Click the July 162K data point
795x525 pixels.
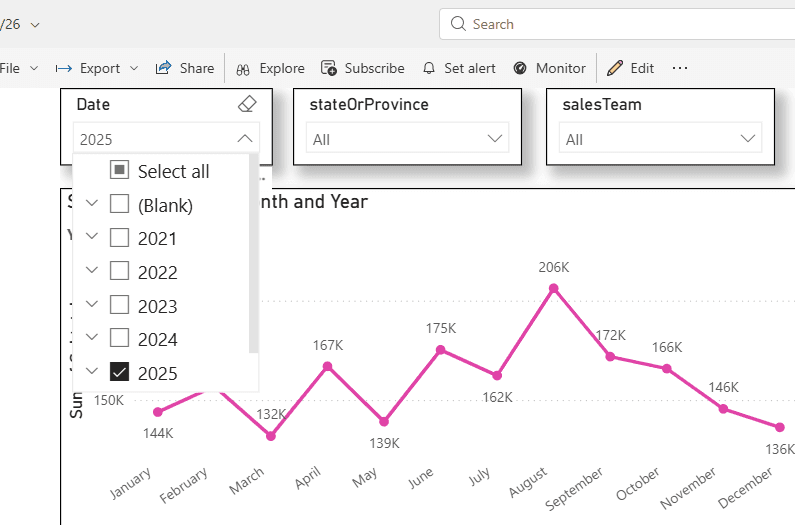pyautogui.click(x=497, y=375)
